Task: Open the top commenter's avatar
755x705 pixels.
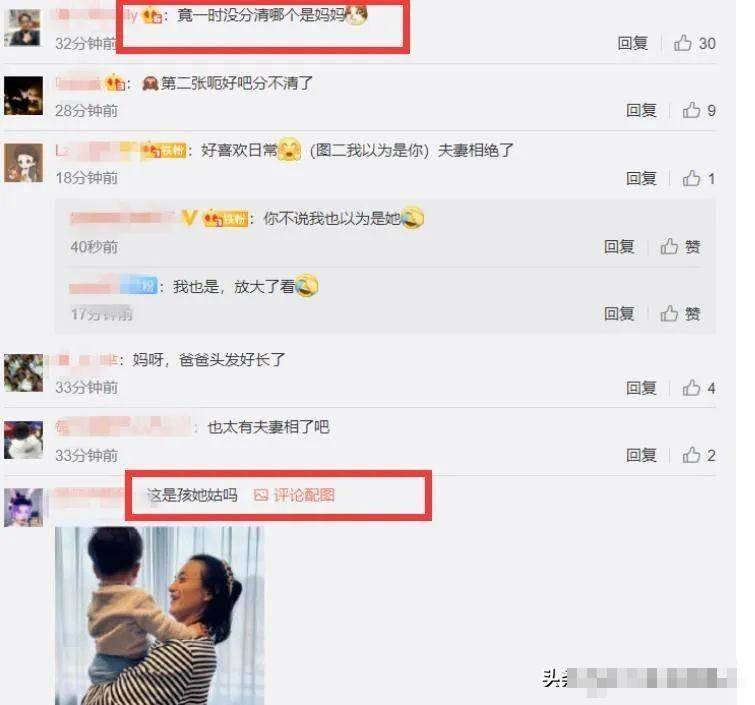Action: click(23, 27)
